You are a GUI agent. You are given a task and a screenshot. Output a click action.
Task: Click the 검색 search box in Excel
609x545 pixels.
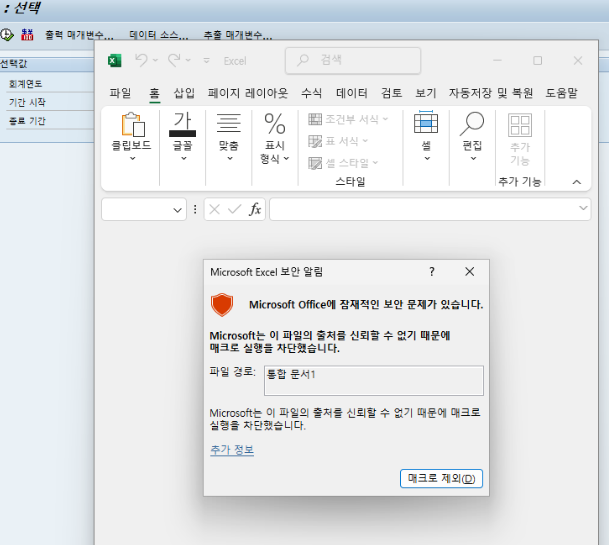353,61
